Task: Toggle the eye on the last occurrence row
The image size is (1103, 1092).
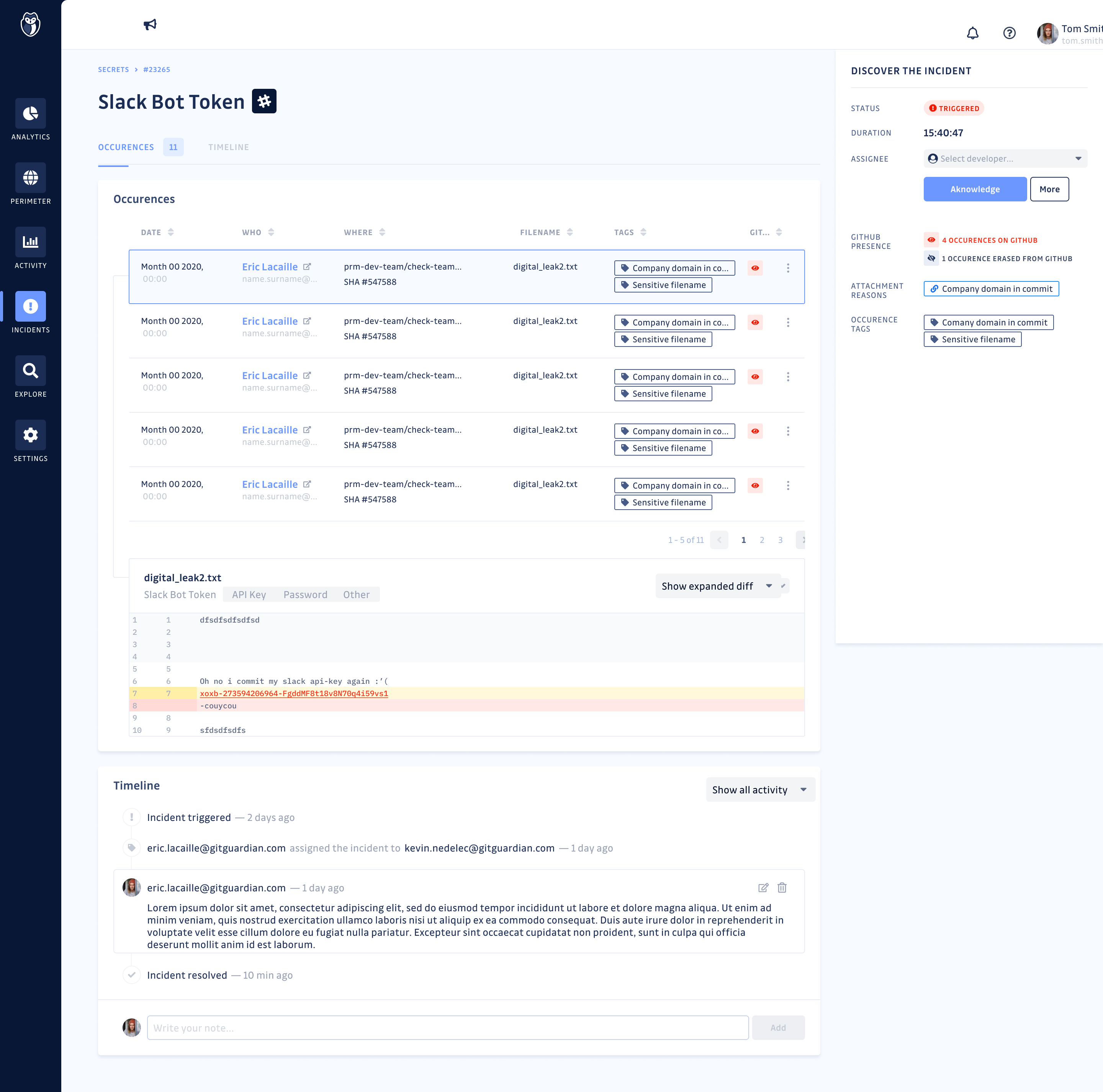Action: (x=755, y=485)
